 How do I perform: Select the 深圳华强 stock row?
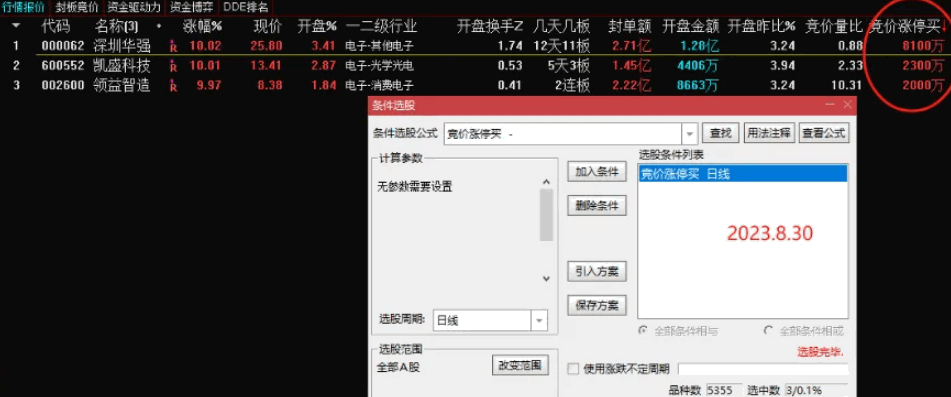(476, 45)
